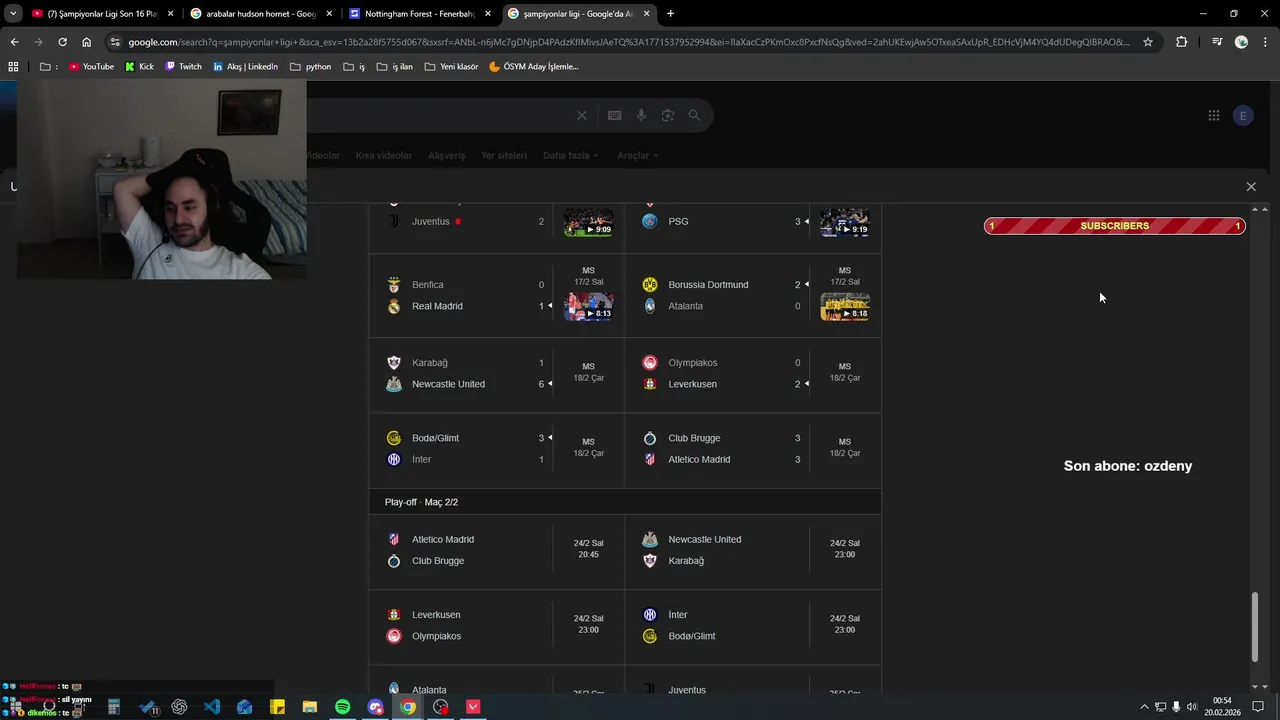Open Sticky Notes from the taskbar
Viewport: 1280px width, 720px height.
pos(278,707)
